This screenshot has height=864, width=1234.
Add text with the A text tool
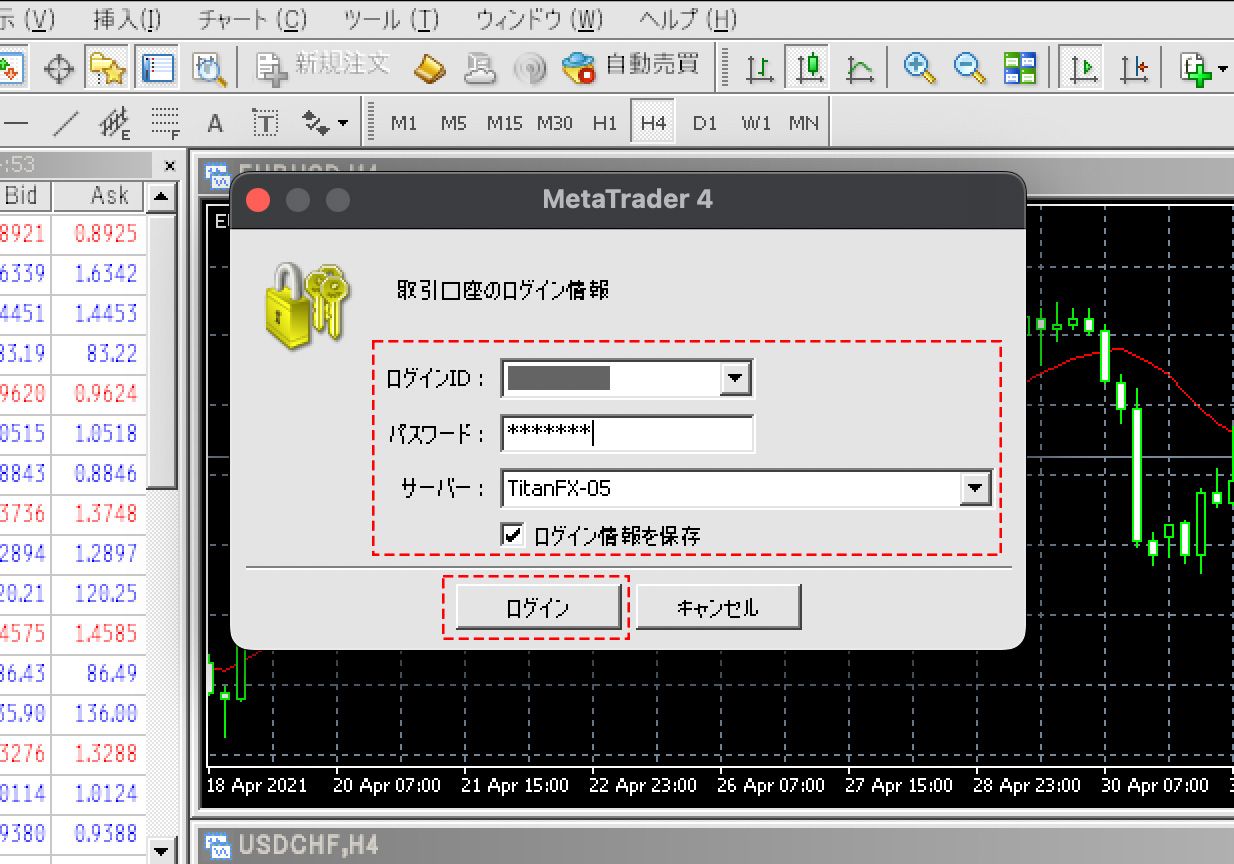[214, 122]
